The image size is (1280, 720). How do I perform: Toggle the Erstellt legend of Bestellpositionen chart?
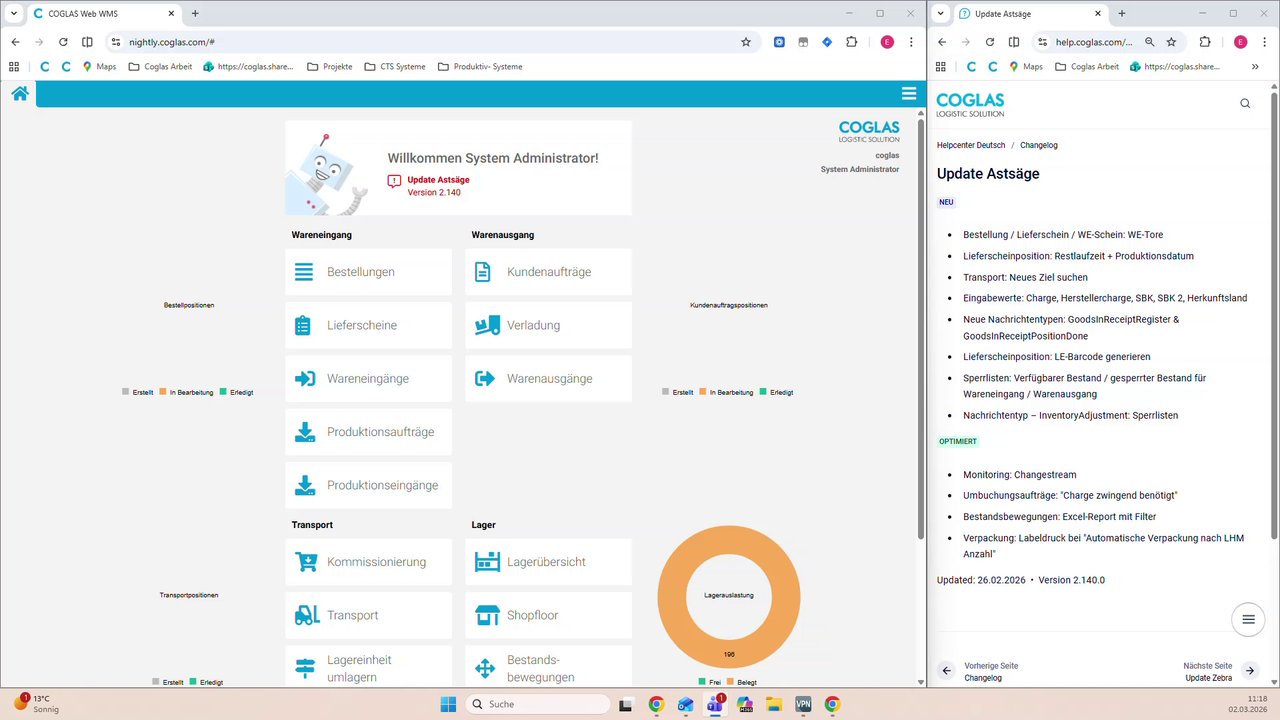tap(138, 392)
